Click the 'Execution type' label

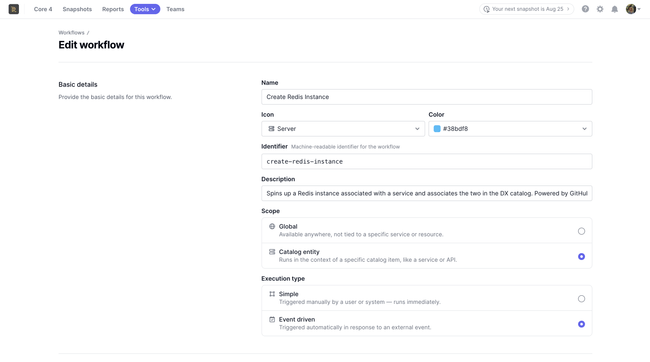point(283,279)
